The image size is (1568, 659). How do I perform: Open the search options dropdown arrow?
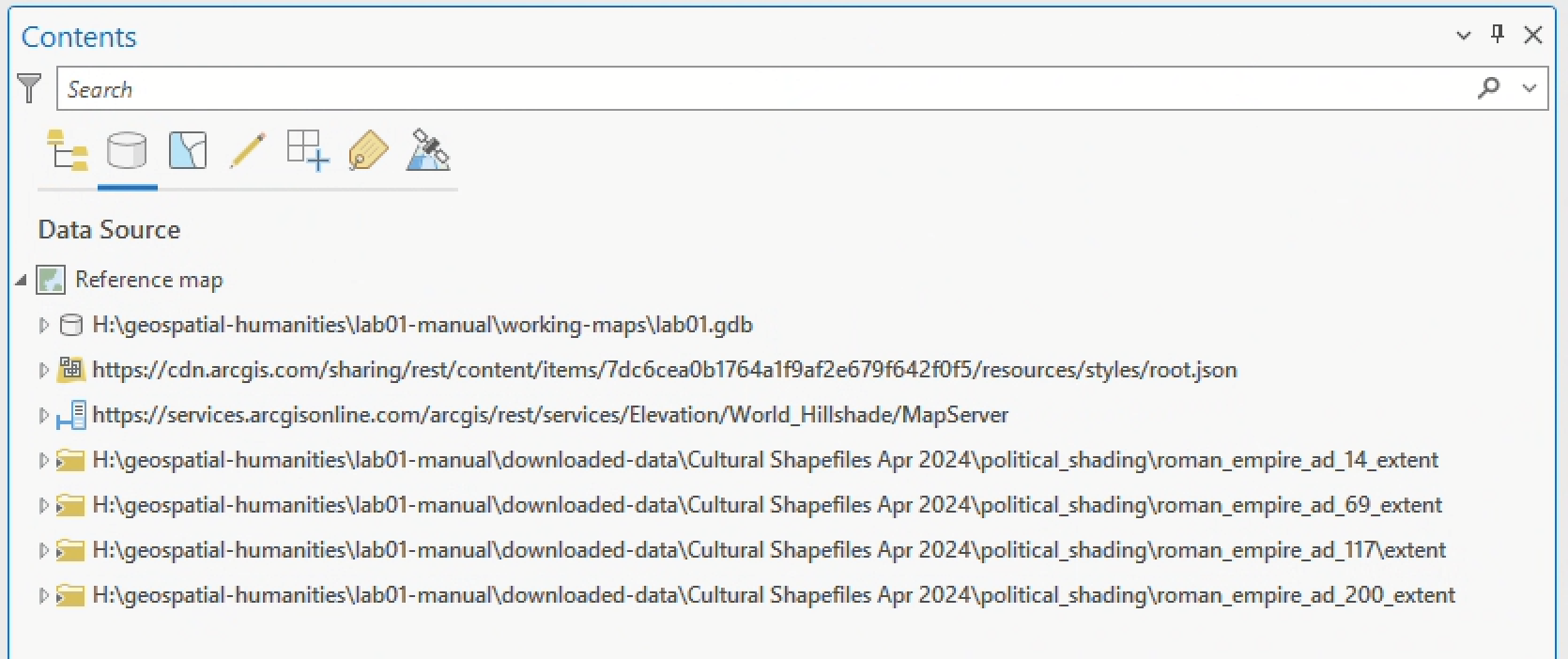[x=1530, y=88]
